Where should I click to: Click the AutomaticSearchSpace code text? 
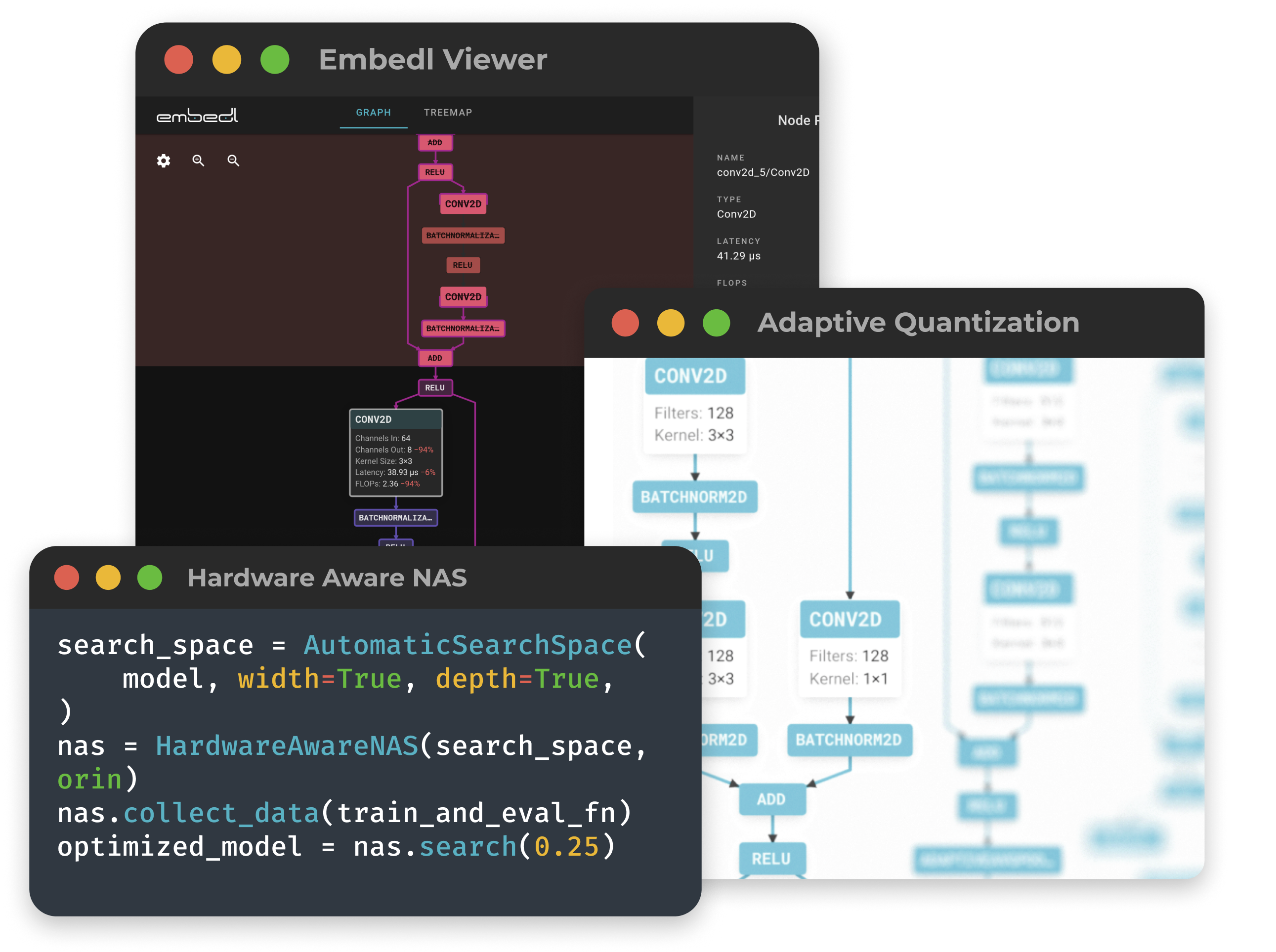468,645
